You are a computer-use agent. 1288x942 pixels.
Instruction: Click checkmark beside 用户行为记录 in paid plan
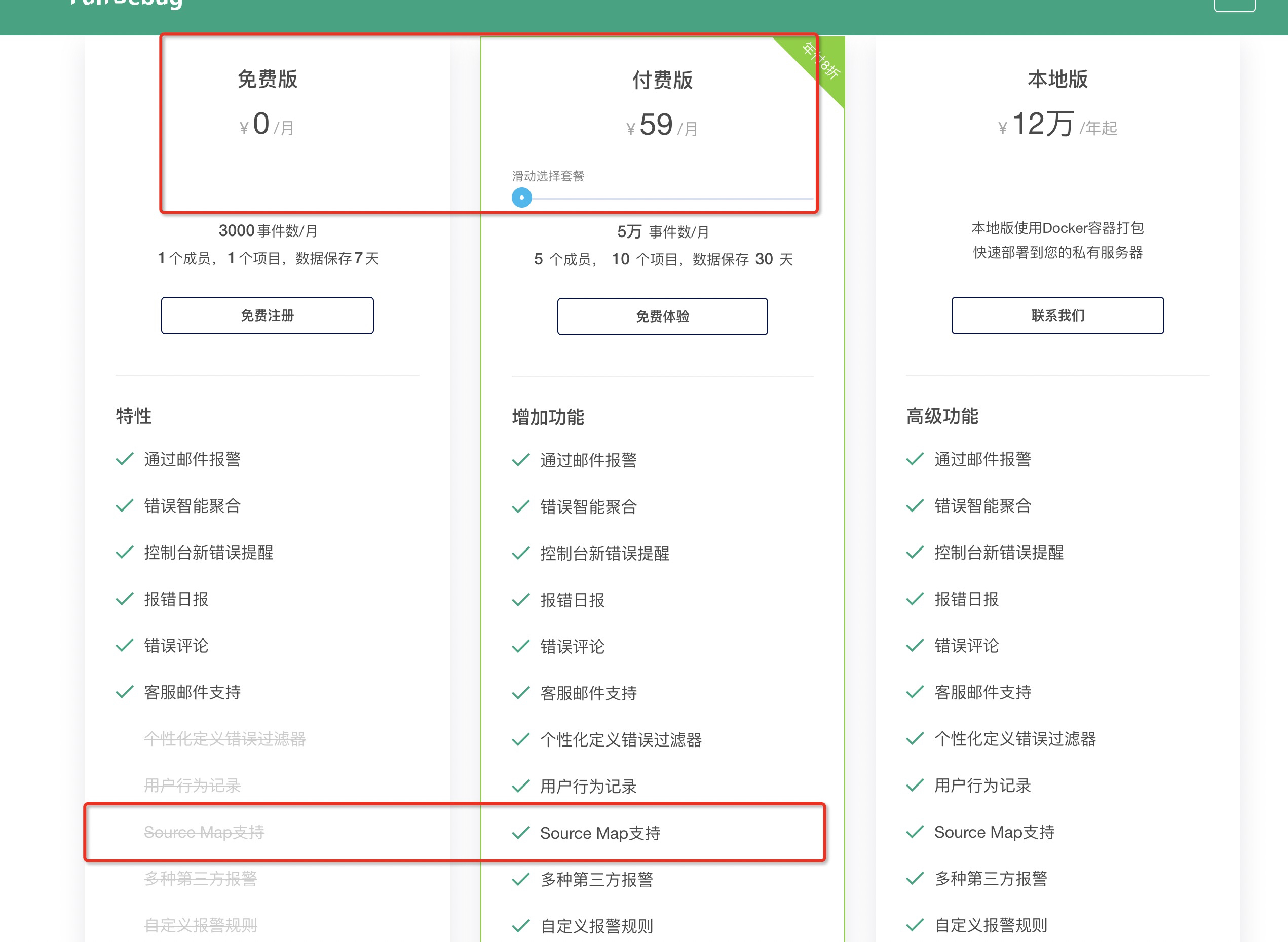click(520, 787)
